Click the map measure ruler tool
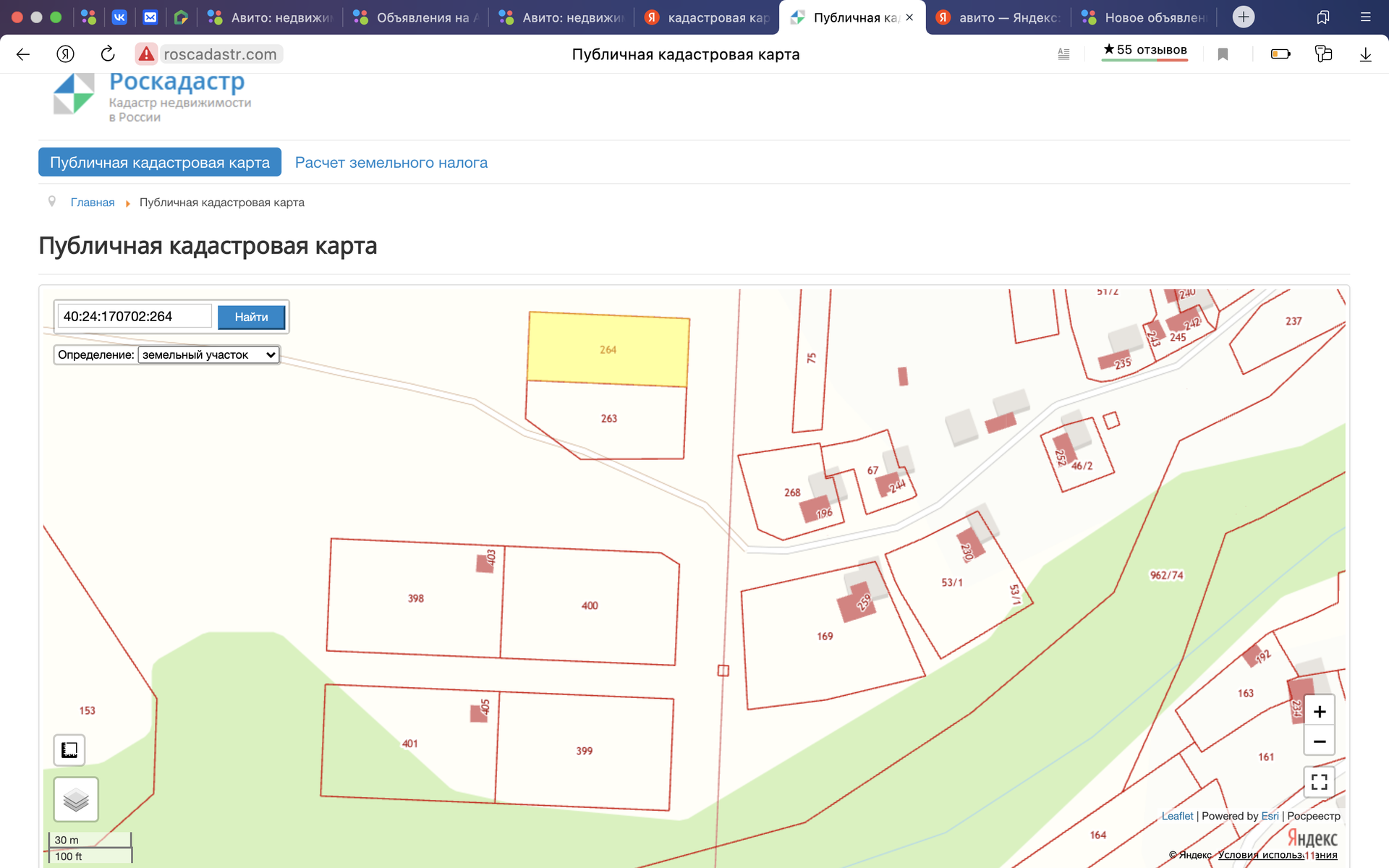 (69, 750)
